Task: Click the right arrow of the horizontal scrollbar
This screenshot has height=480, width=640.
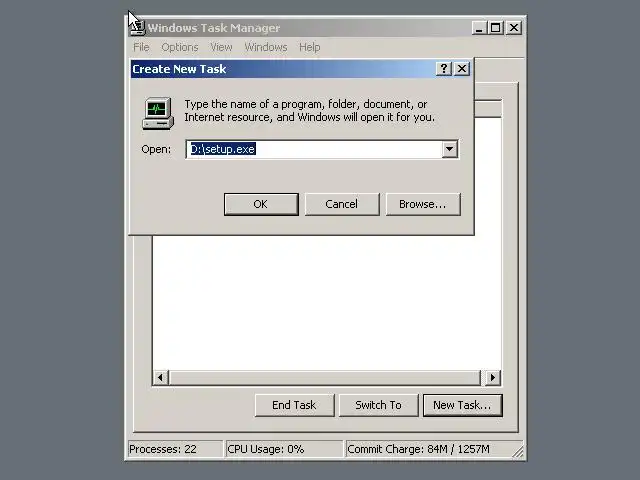Action: coord(493,378)
